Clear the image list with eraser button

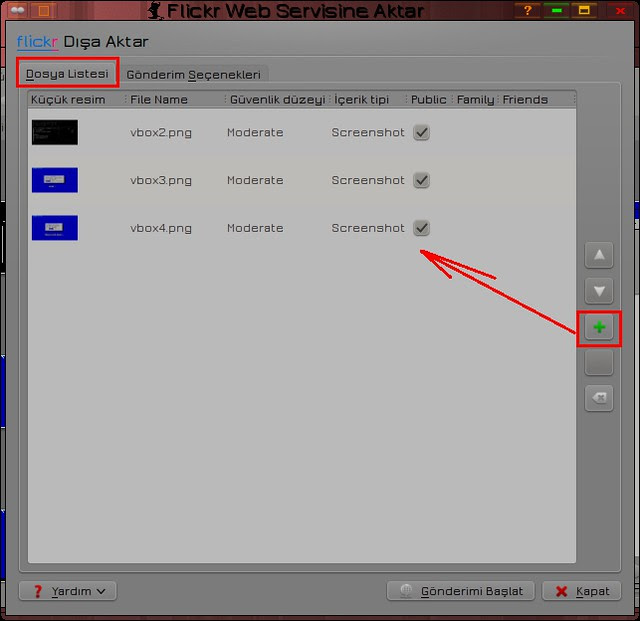point(599,398)
